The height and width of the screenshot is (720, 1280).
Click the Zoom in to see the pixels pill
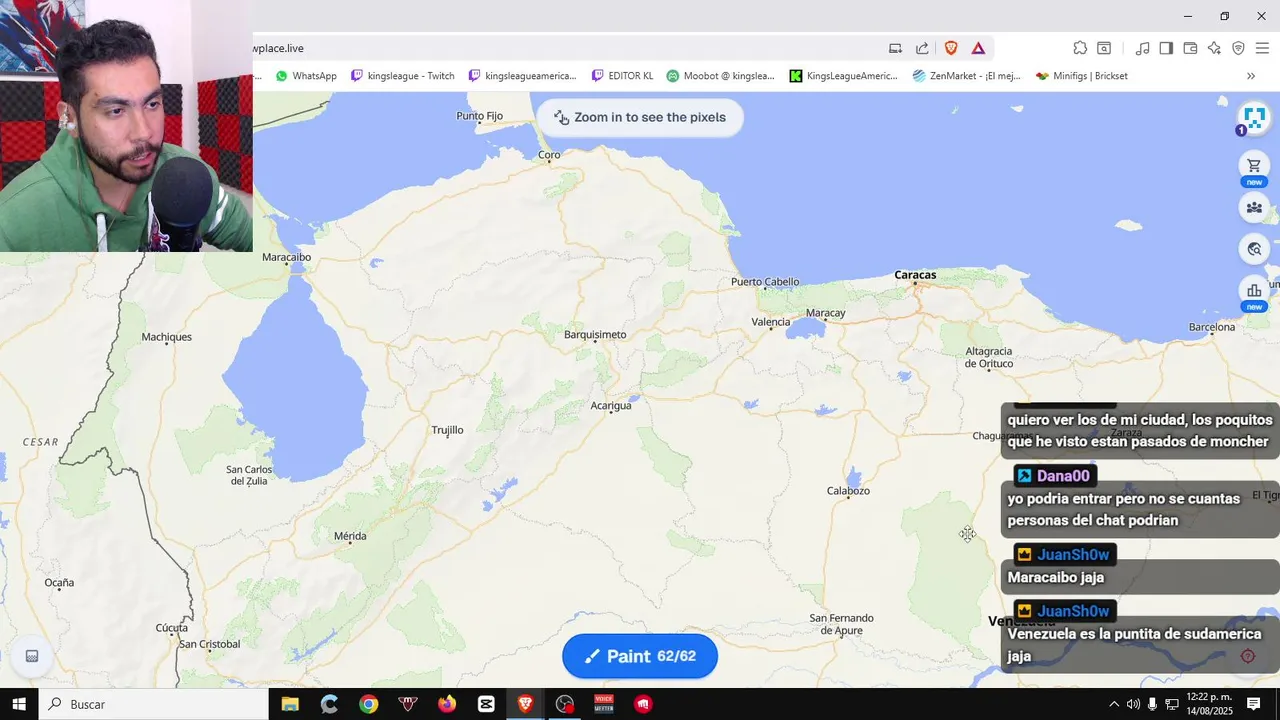coord(640,117)
